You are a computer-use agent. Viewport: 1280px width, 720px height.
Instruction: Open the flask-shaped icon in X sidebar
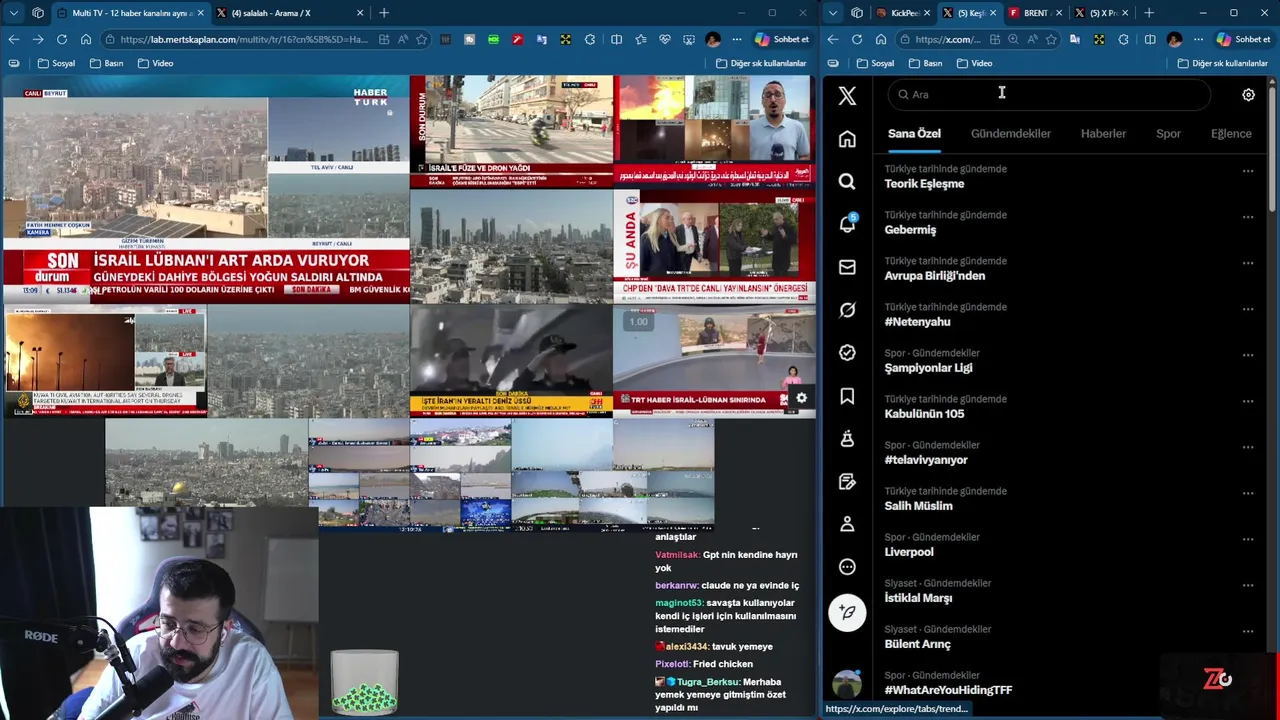click(x=847, y=439)
